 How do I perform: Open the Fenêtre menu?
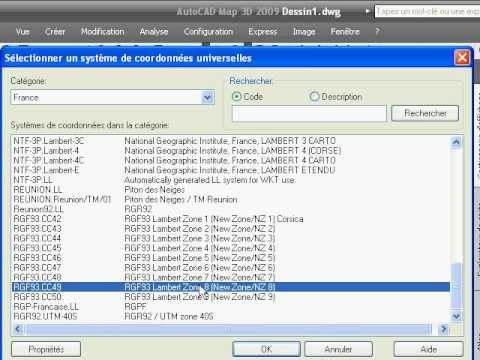345,32
